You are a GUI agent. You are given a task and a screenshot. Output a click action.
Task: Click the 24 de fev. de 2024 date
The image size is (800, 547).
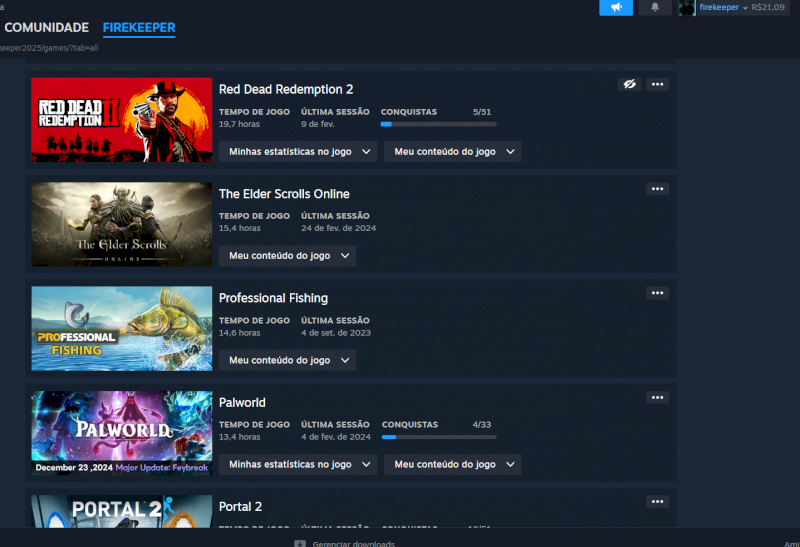[x=338, y=228]
